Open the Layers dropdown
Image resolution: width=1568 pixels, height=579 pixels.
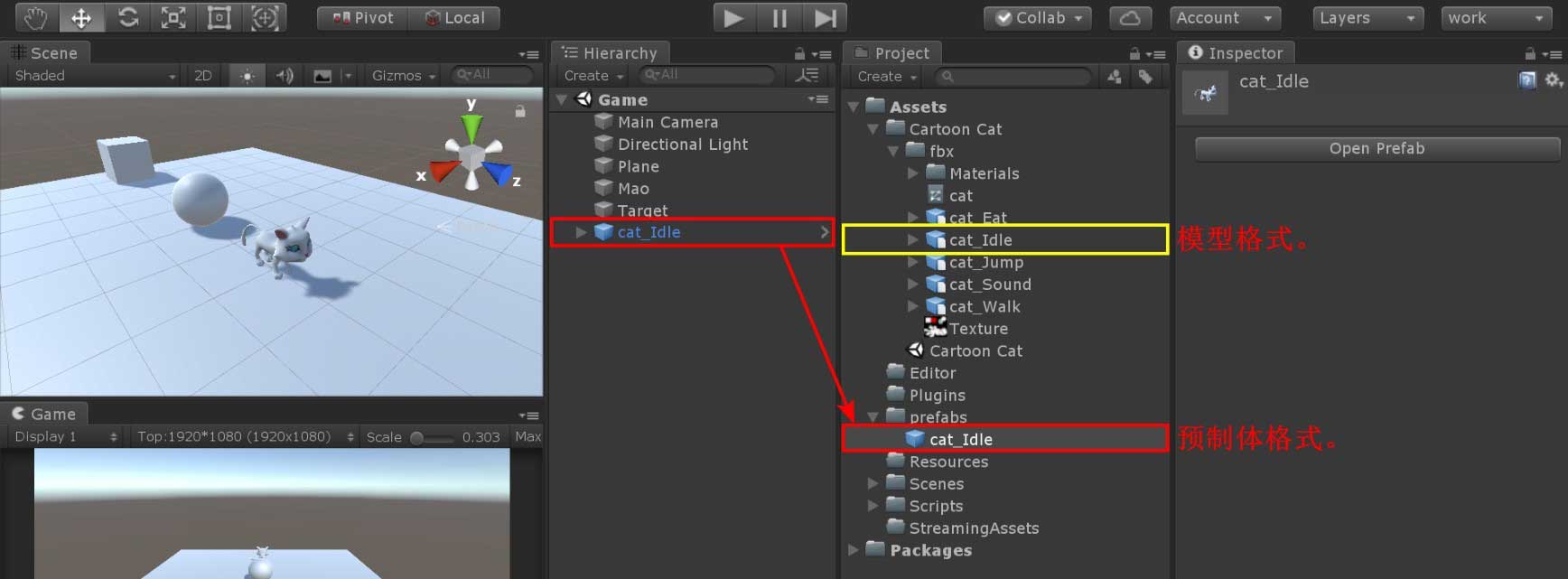point(1367,18)
